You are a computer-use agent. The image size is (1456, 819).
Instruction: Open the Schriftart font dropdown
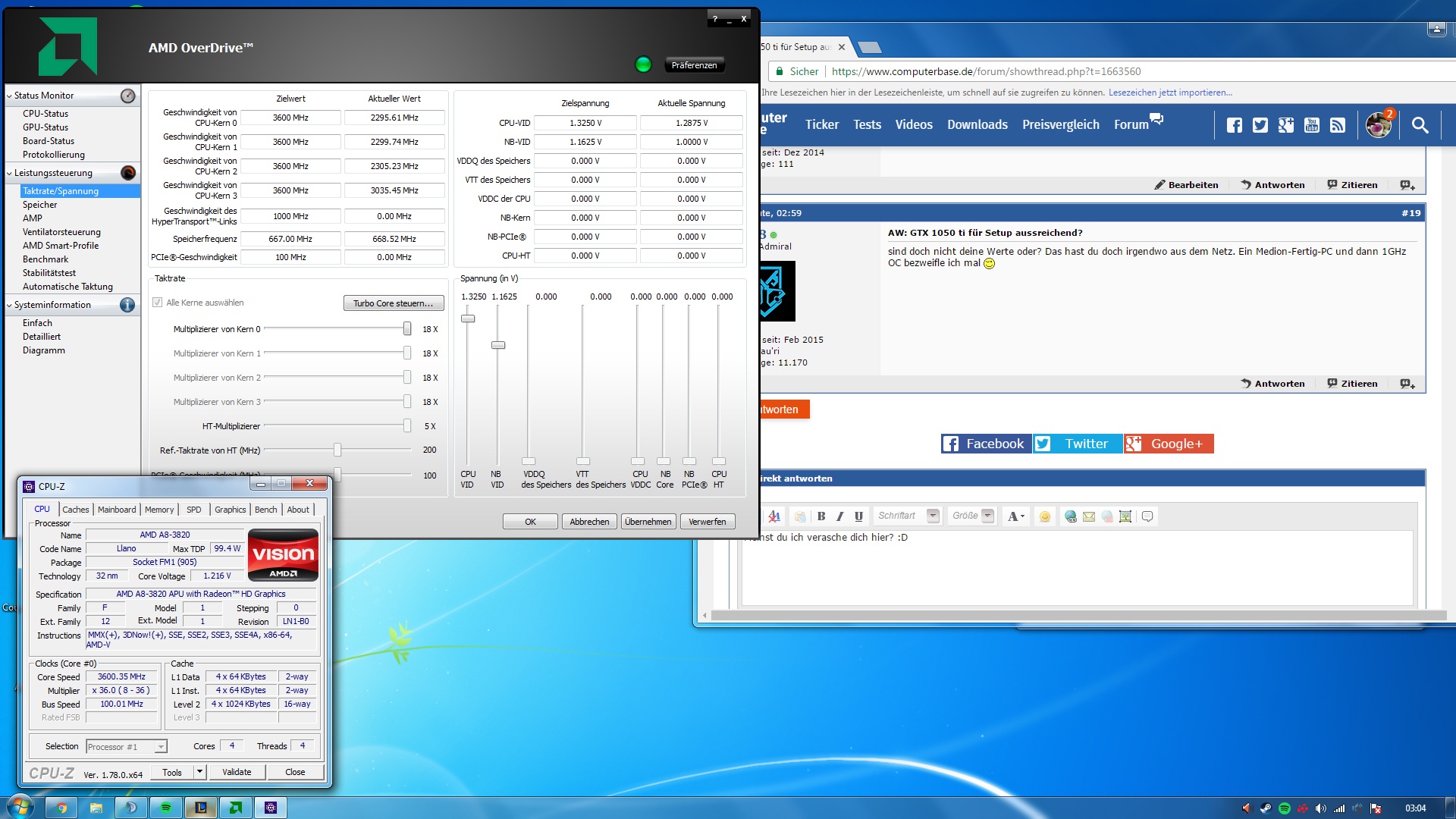933,516
